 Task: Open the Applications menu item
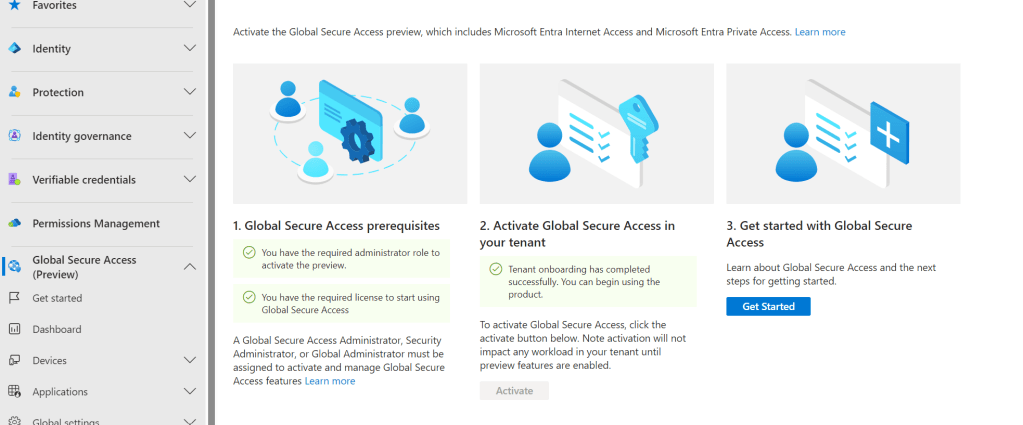tap(60, 391)
